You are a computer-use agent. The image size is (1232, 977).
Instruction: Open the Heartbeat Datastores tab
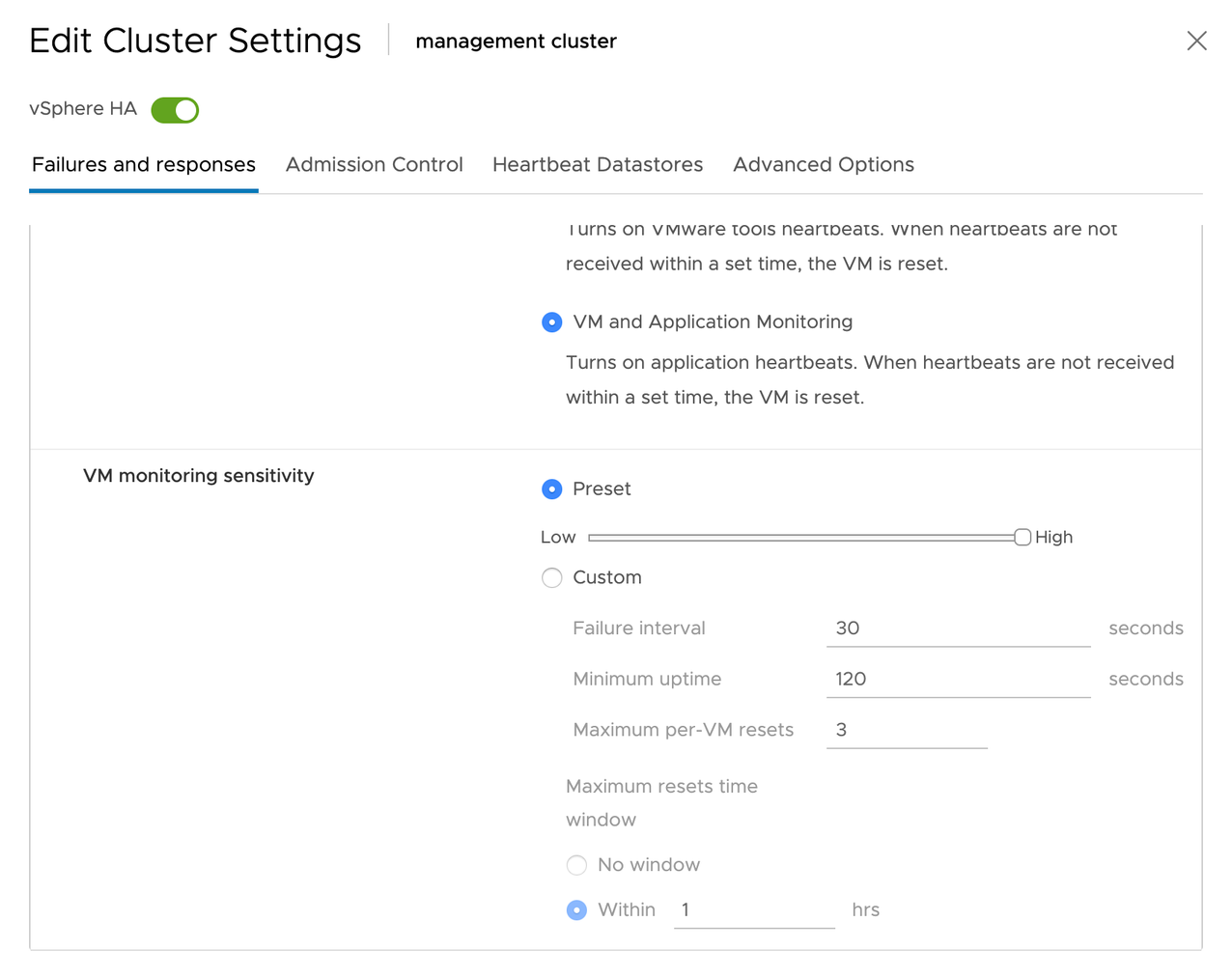tap(597, 164)
